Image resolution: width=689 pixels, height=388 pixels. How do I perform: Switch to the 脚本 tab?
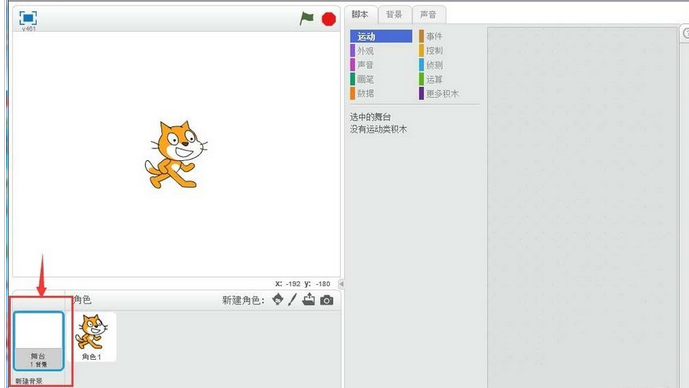pyautogui.click(x=360, y=15)
